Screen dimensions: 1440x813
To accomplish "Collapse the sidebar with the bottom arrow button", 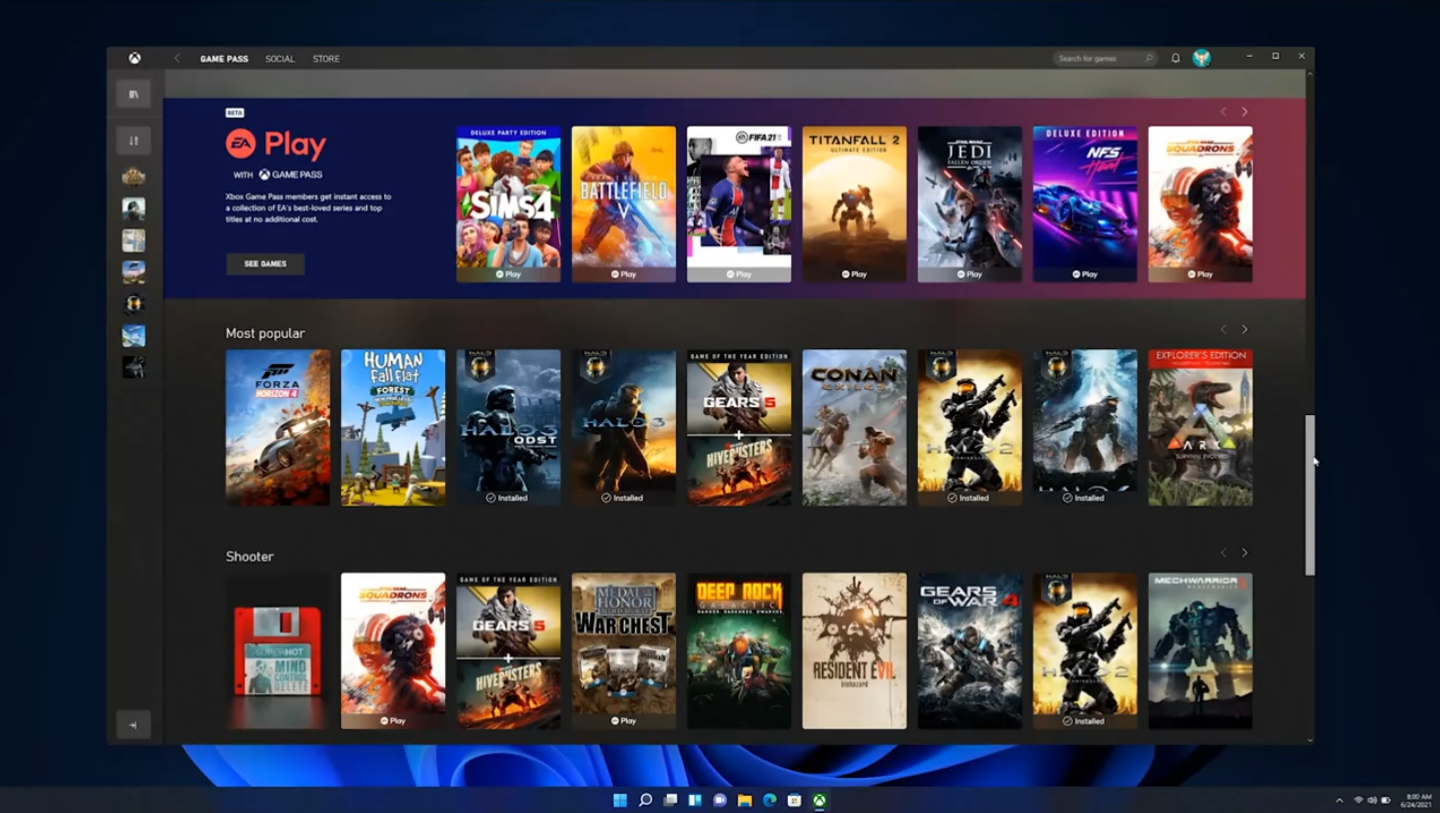I will [x=133, y=725].
